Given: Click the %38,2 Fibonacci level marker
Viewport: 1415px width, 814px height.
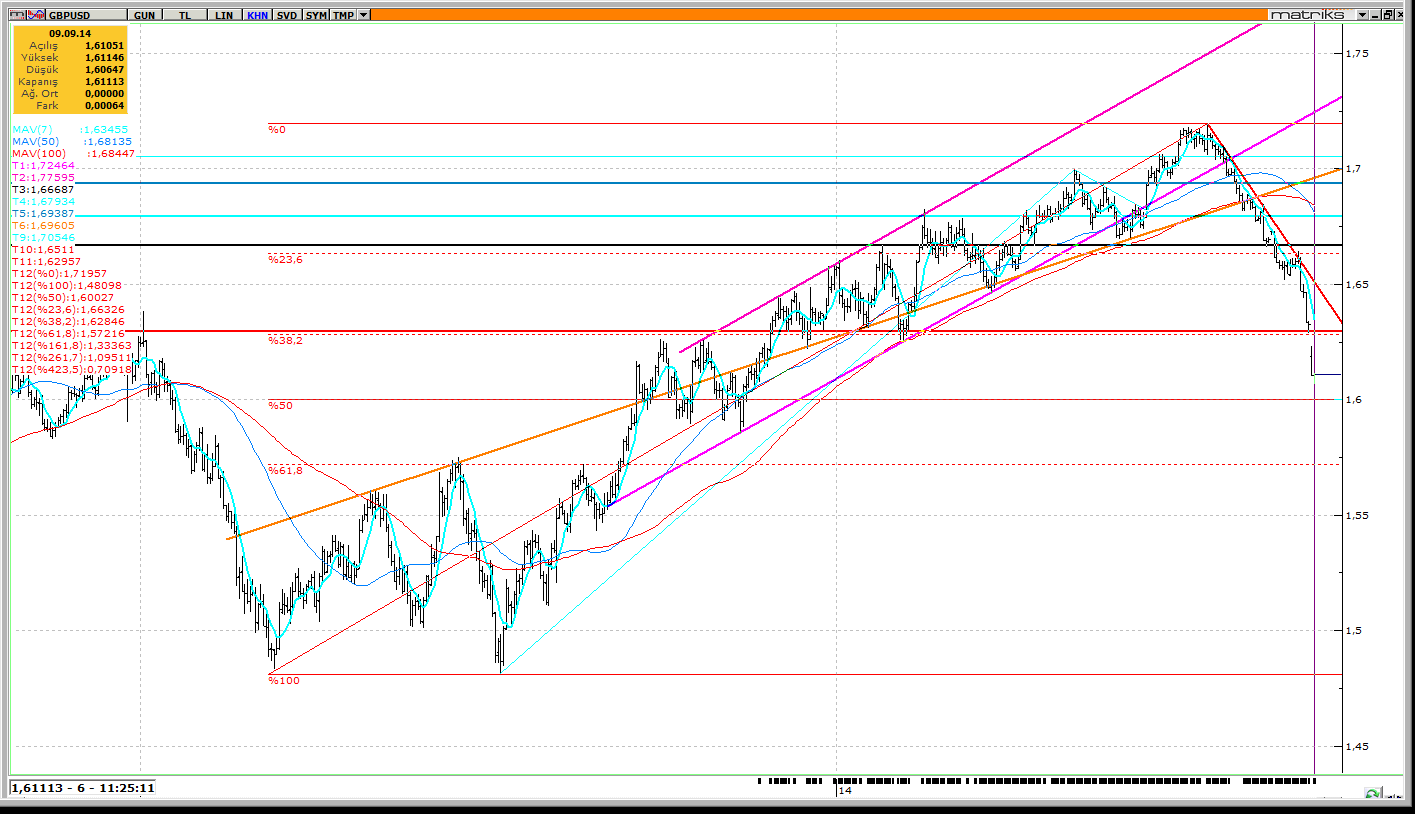Looking at the screenshot, I should point(285,341).
